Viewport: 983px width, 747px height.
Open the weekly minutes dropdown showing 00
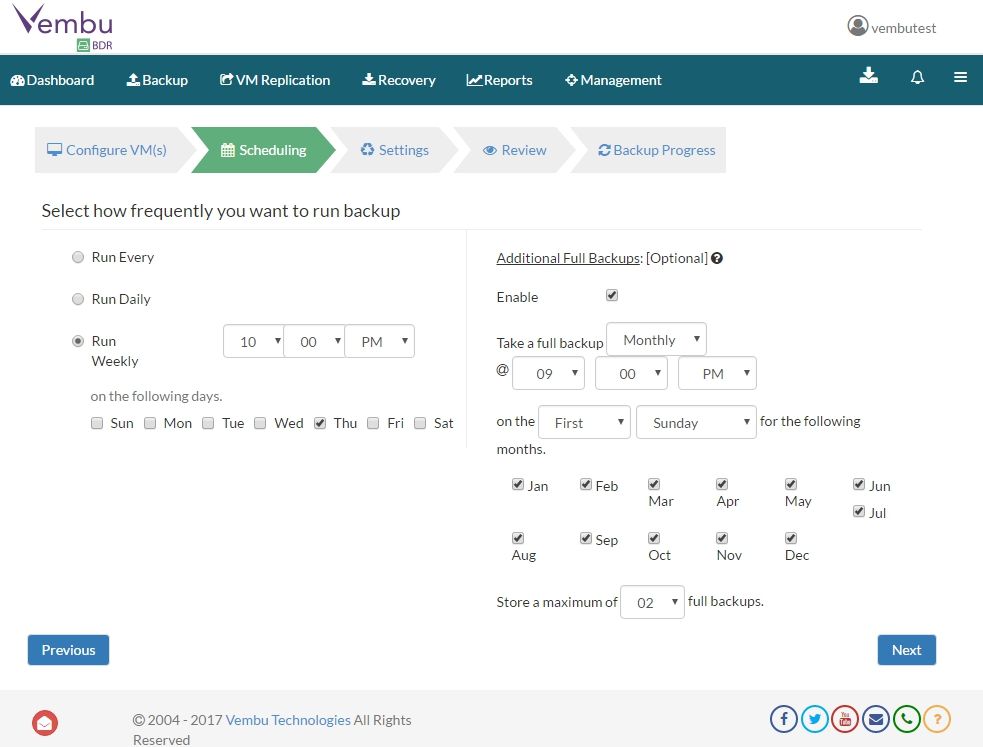pyautogui.click(x=314, y=342)
